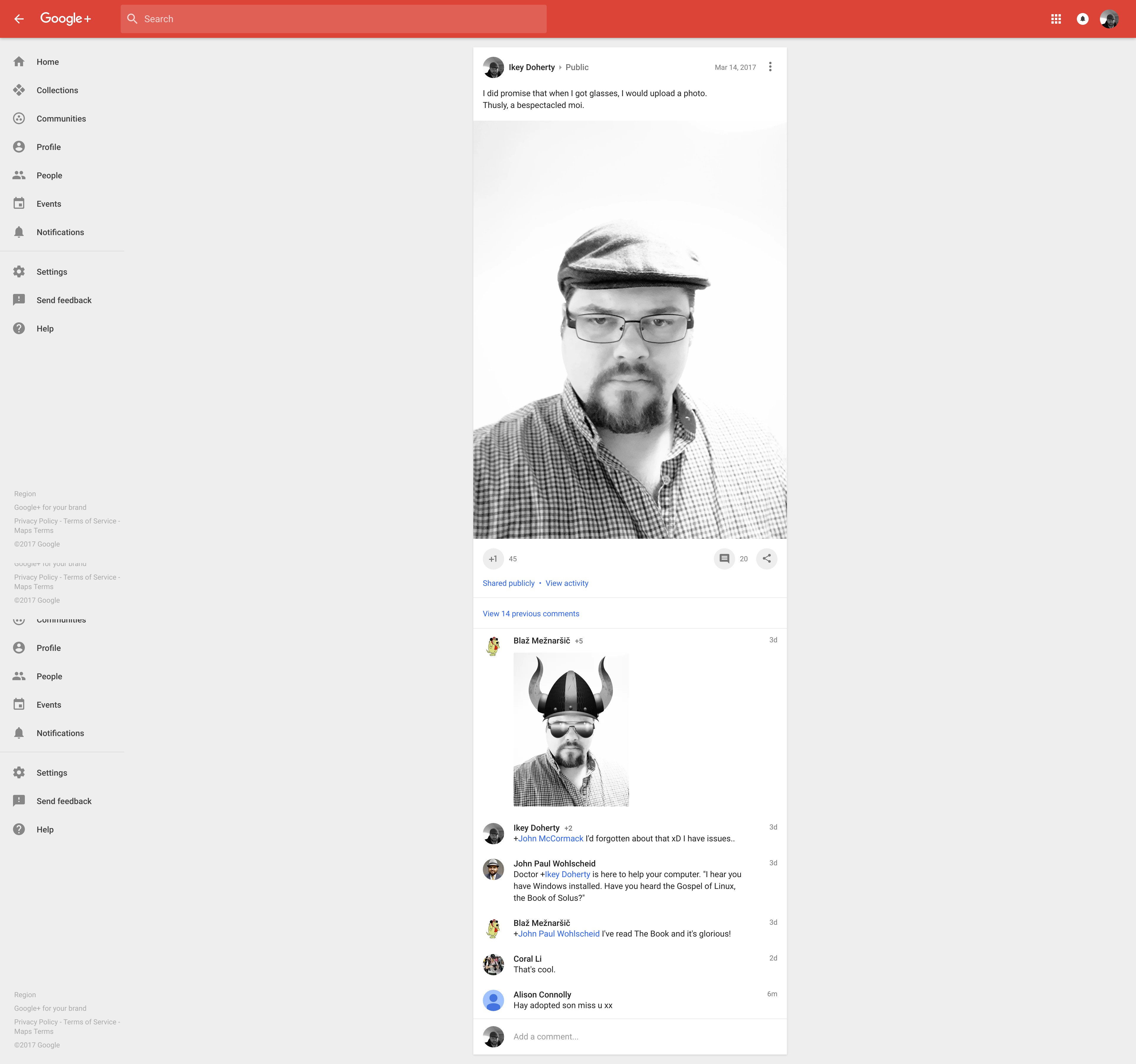Screen dimensions: 1136x1064
Task: Click the 2d timestamp on Coral Li's comment
Action: point(773,958)
